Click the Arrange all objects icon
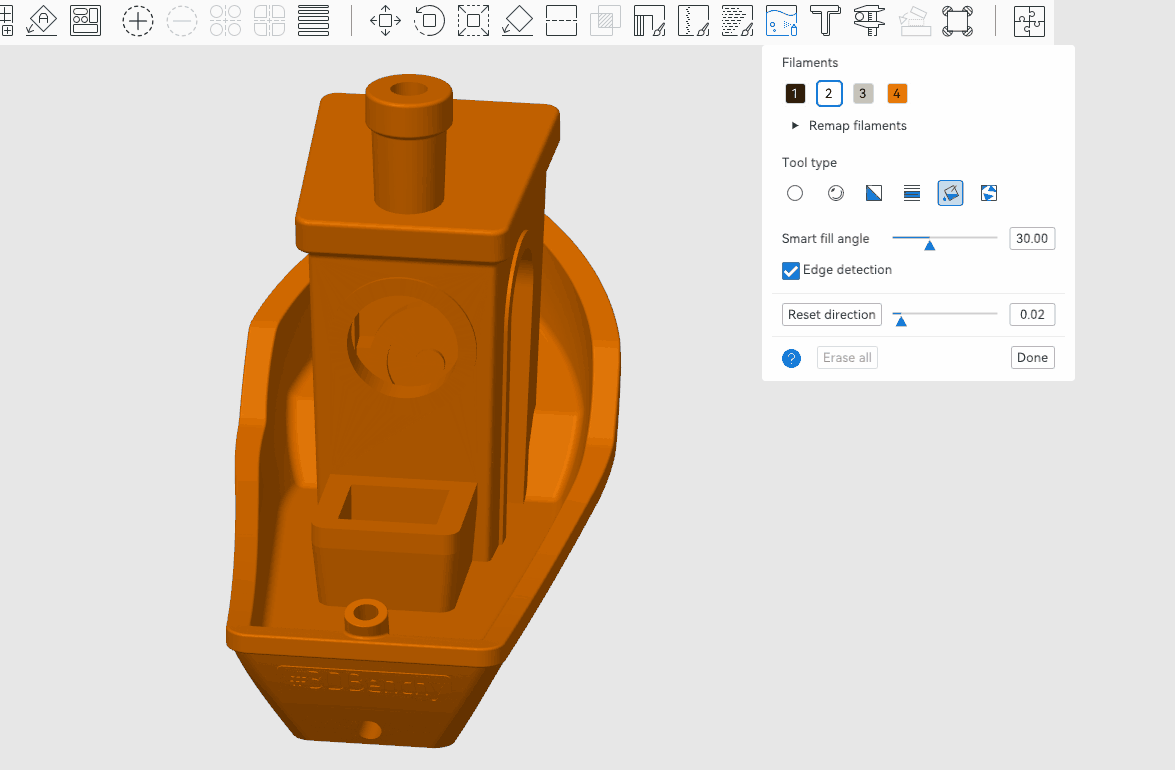The image size is (1175, 770). point(85,20)
